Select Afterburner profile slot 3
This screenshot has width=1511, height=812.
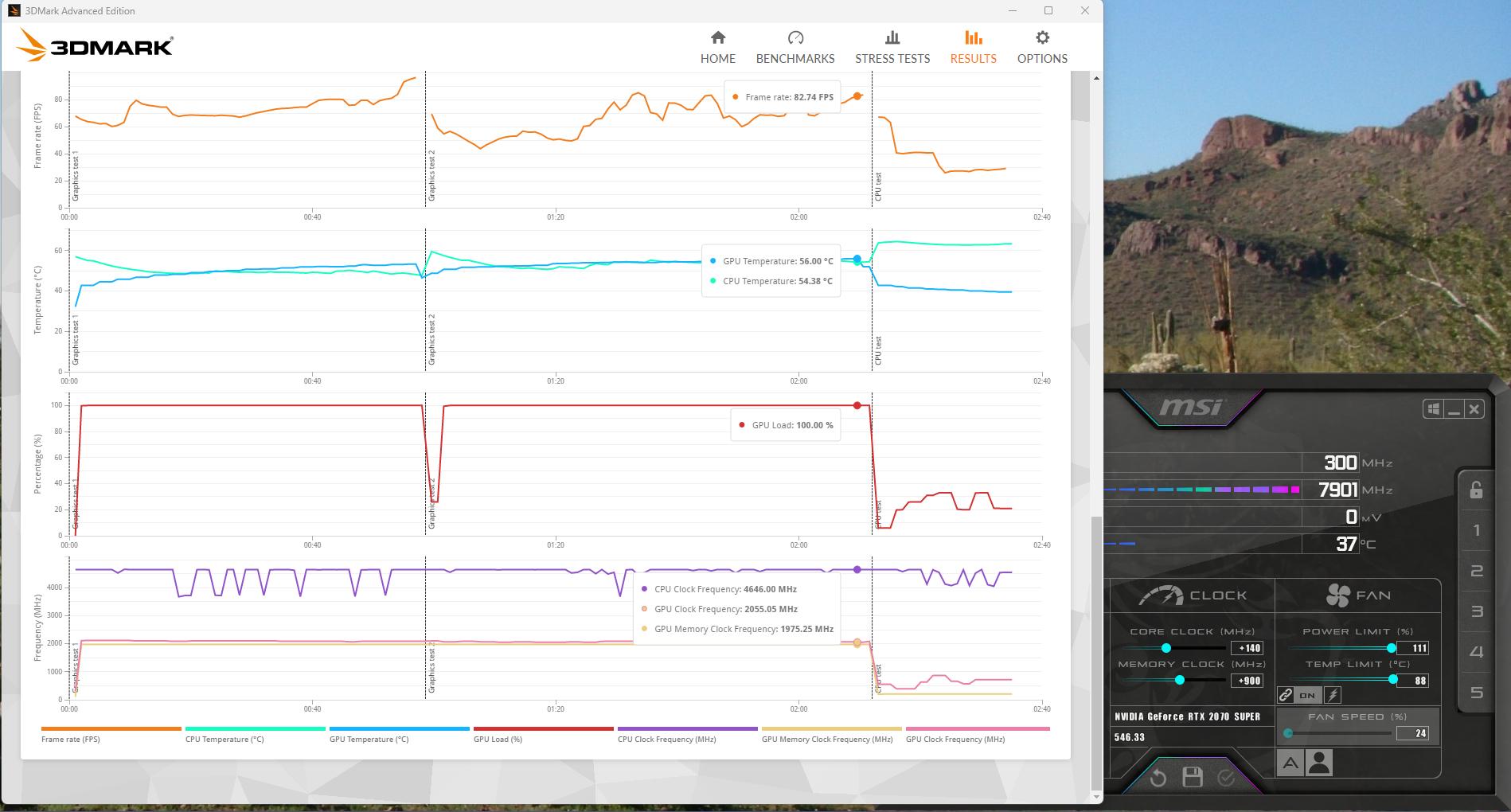point(1477,611)
